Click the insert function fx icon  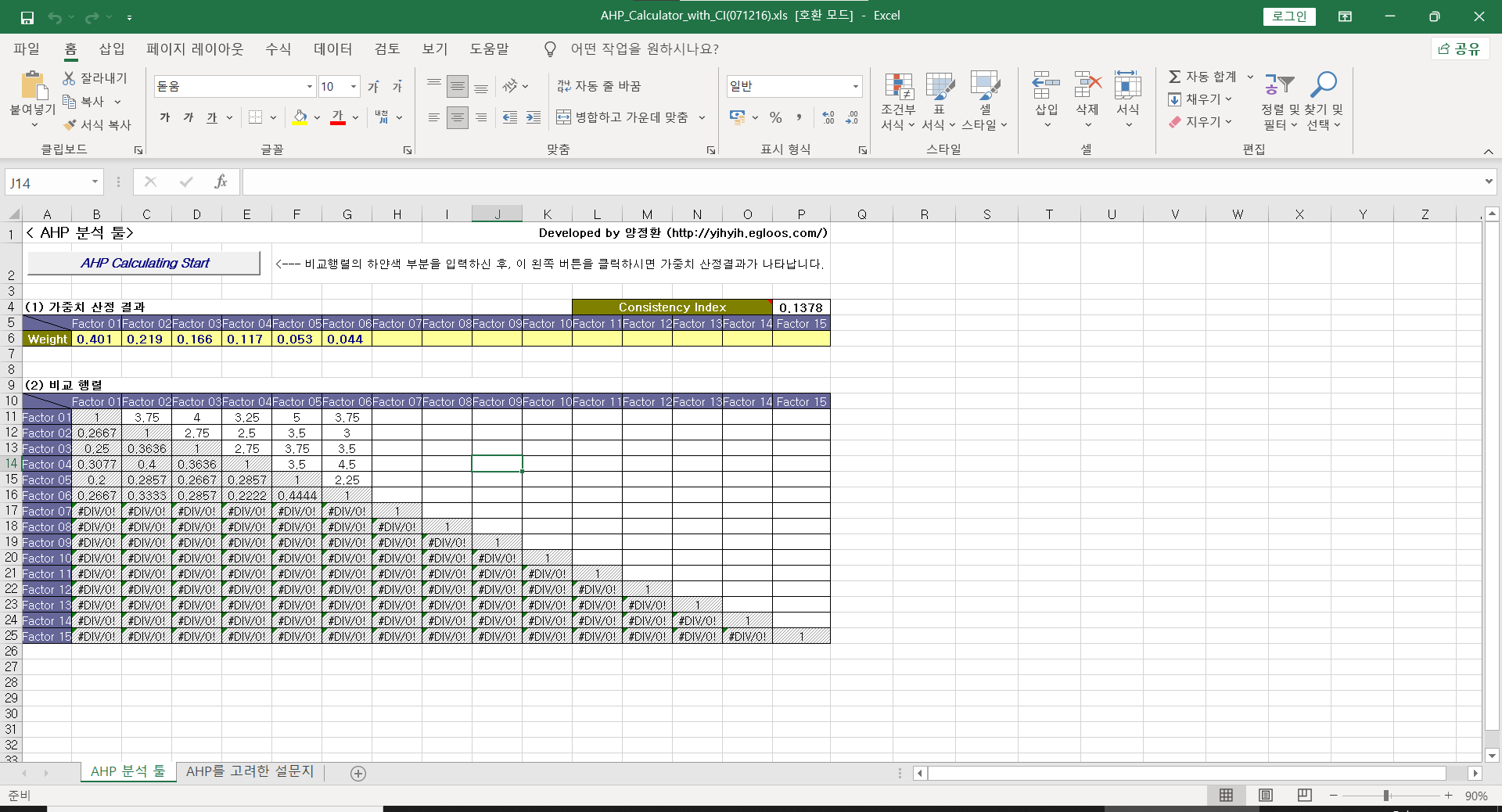(221, 182)
